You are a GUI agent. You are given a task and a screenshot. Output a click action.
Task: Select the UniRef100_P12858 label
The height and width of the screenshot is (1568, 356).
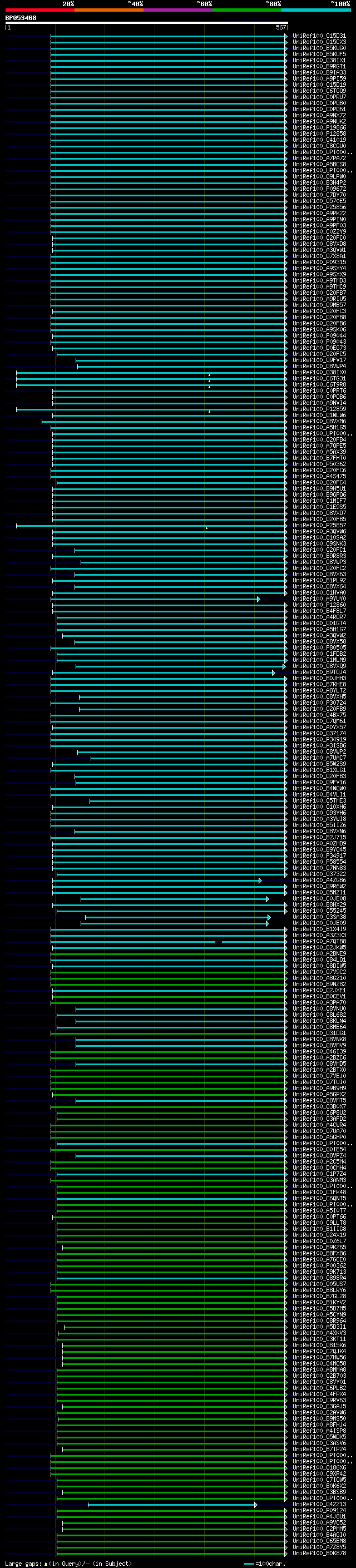tap(319, 134)
